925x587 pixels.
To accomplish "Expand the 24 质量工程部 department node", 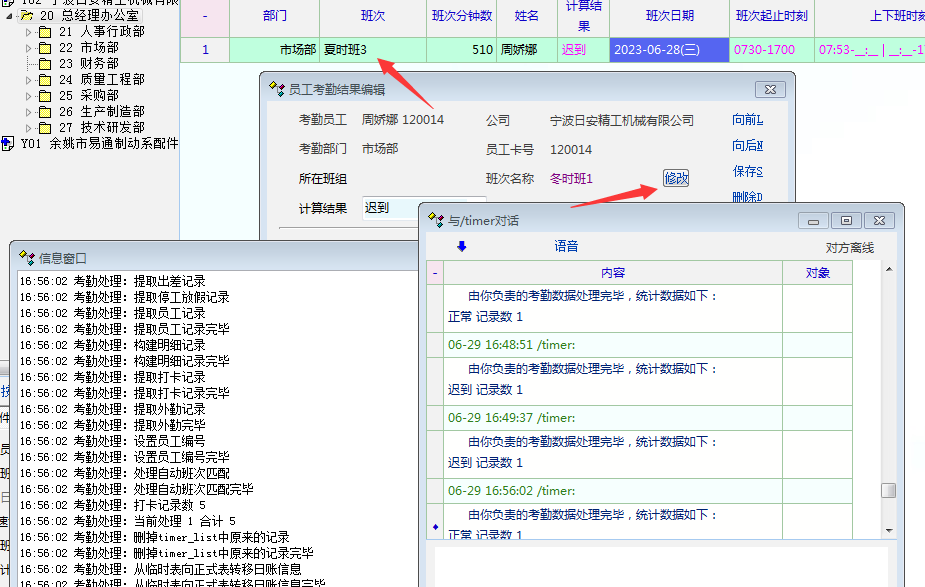I will 29,80.
